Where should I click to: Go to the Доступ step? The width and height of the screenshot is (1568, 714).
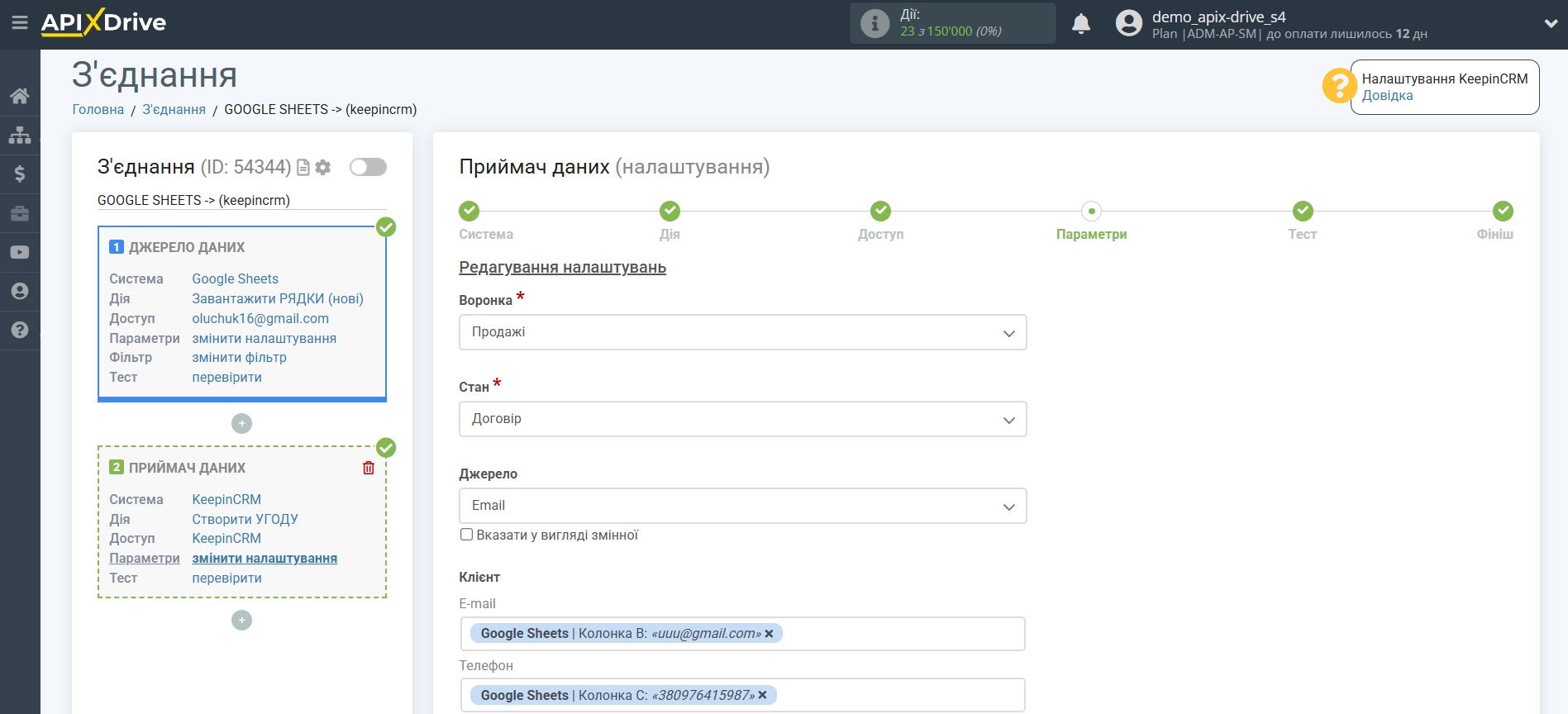click(880, 211)
